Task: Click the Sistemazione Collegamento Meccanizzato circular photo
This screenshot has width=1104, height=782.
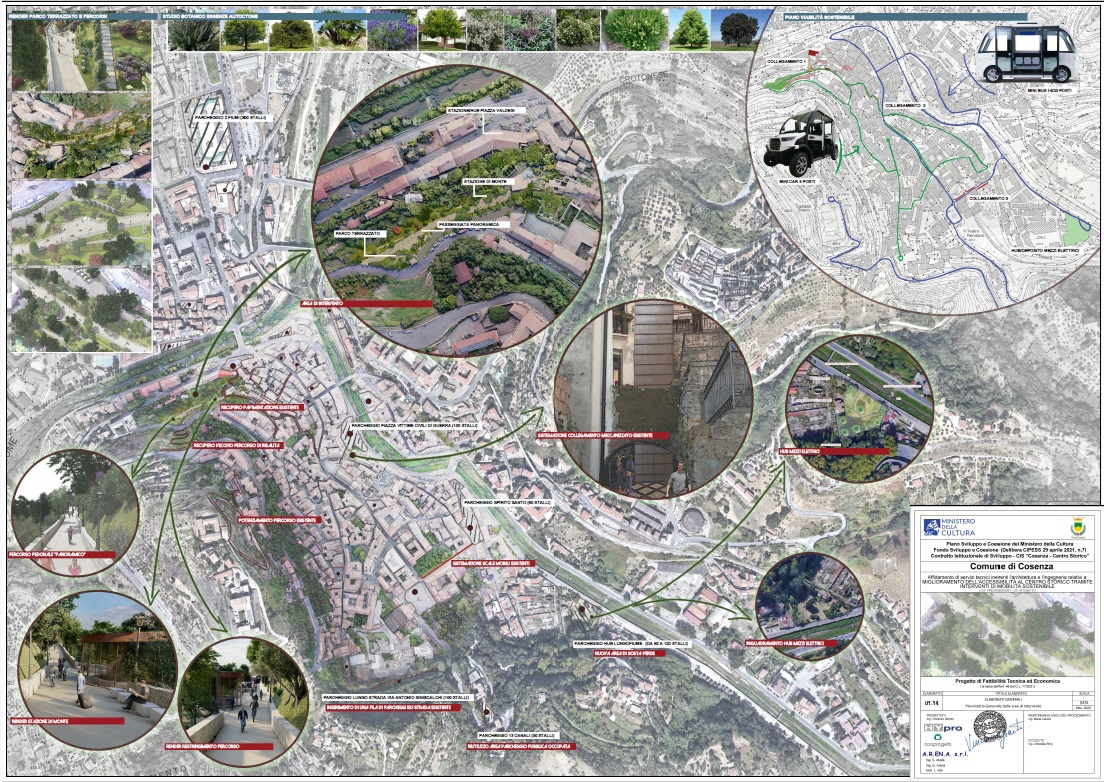Action: tap(652, 400)
